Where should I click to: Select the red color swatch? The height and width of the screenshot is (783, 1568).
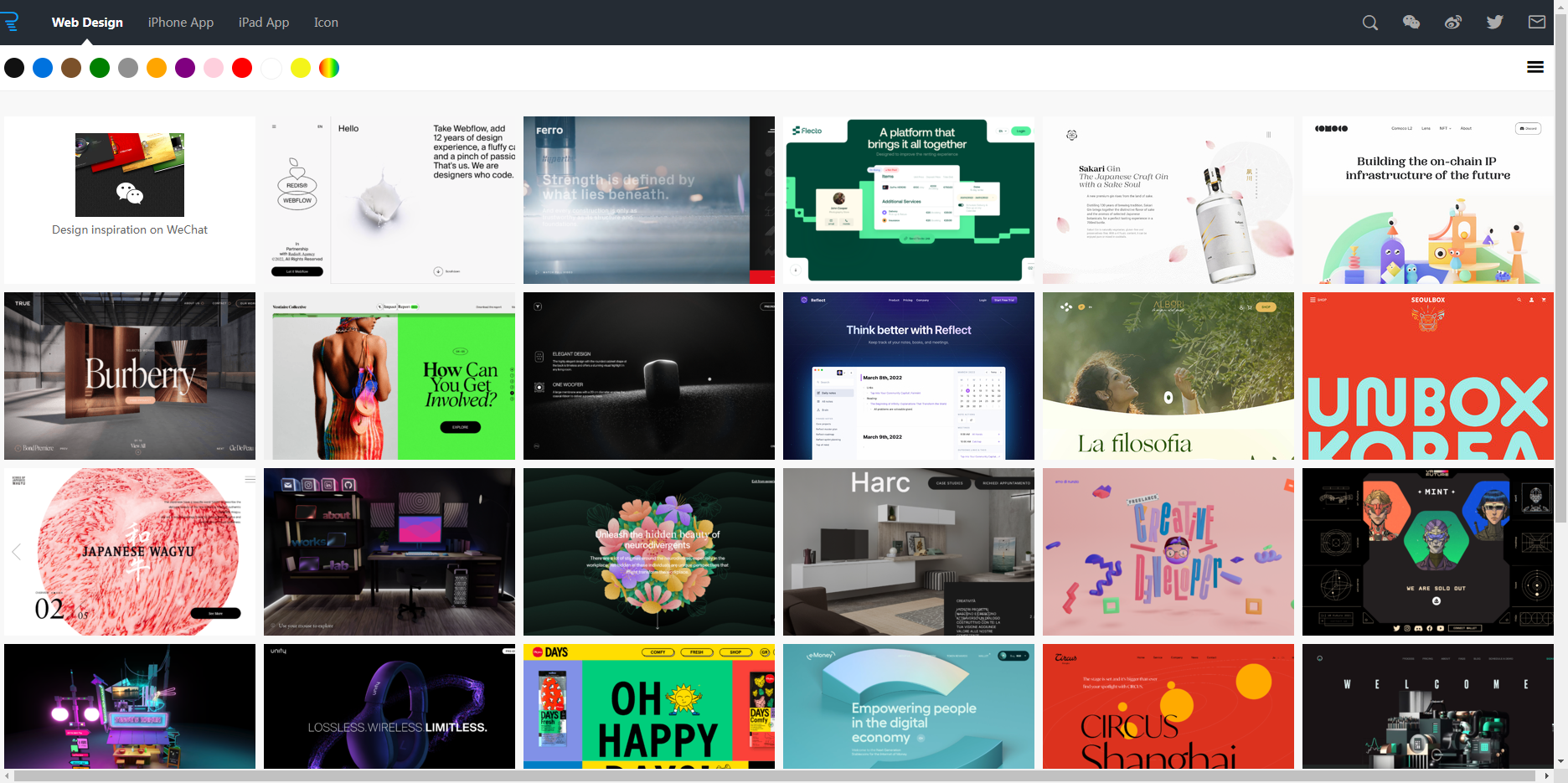[242, 68]
